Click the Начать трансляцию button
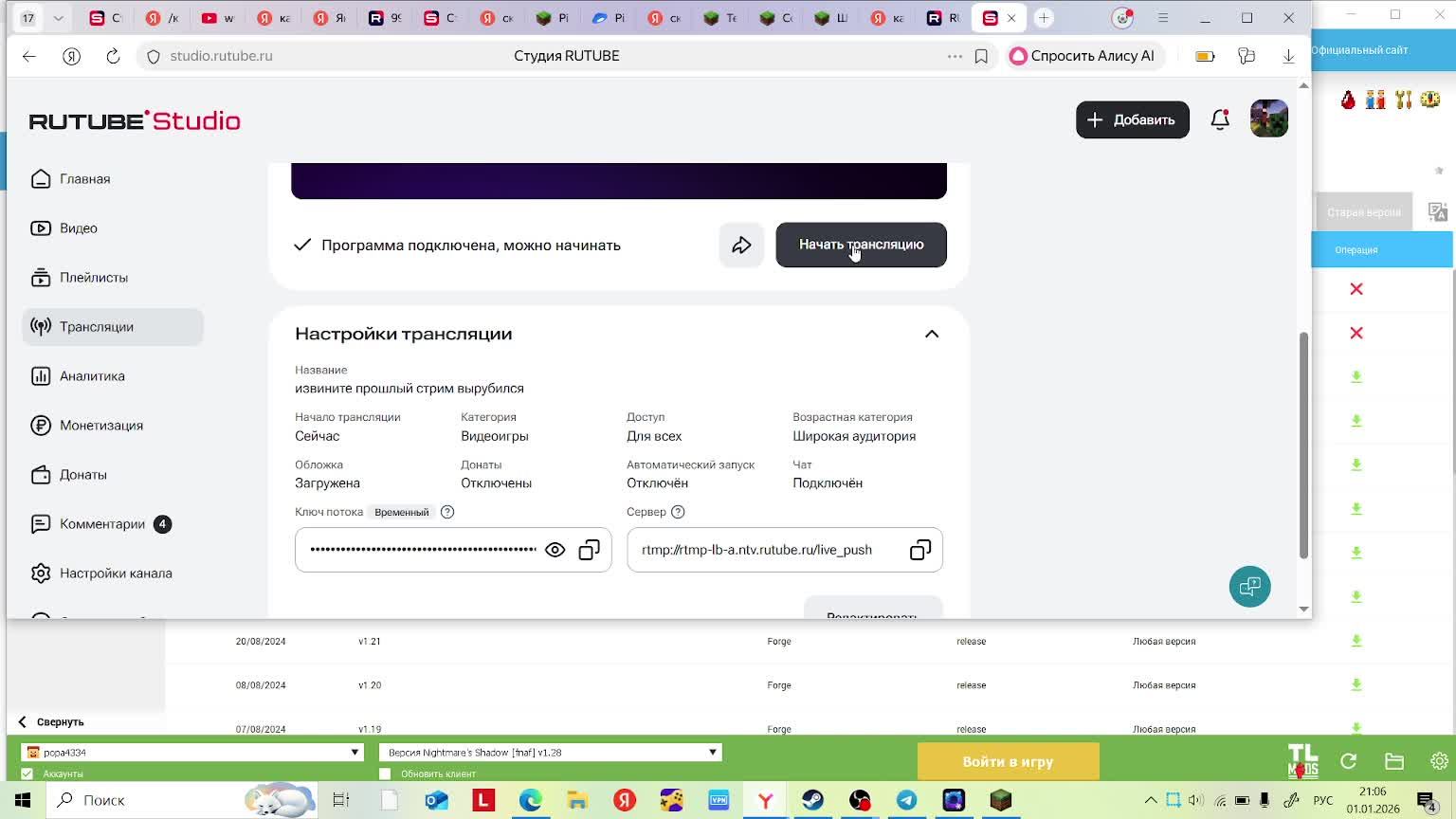This screenshot has width=1456, height=819. [861, 245]
